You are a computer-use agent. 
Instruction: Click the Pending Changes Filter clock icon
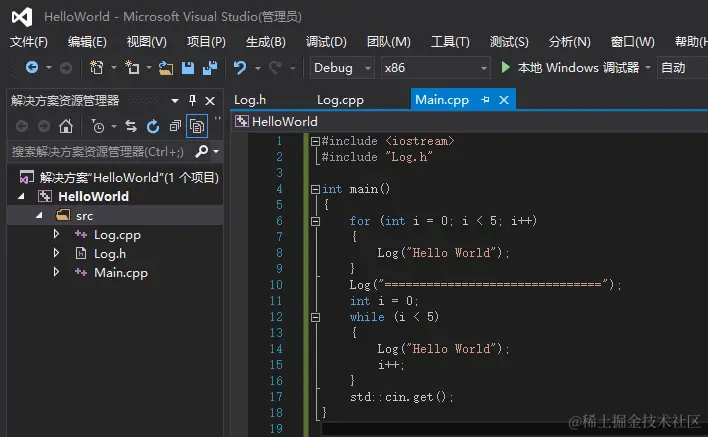[x=98, y=126]
